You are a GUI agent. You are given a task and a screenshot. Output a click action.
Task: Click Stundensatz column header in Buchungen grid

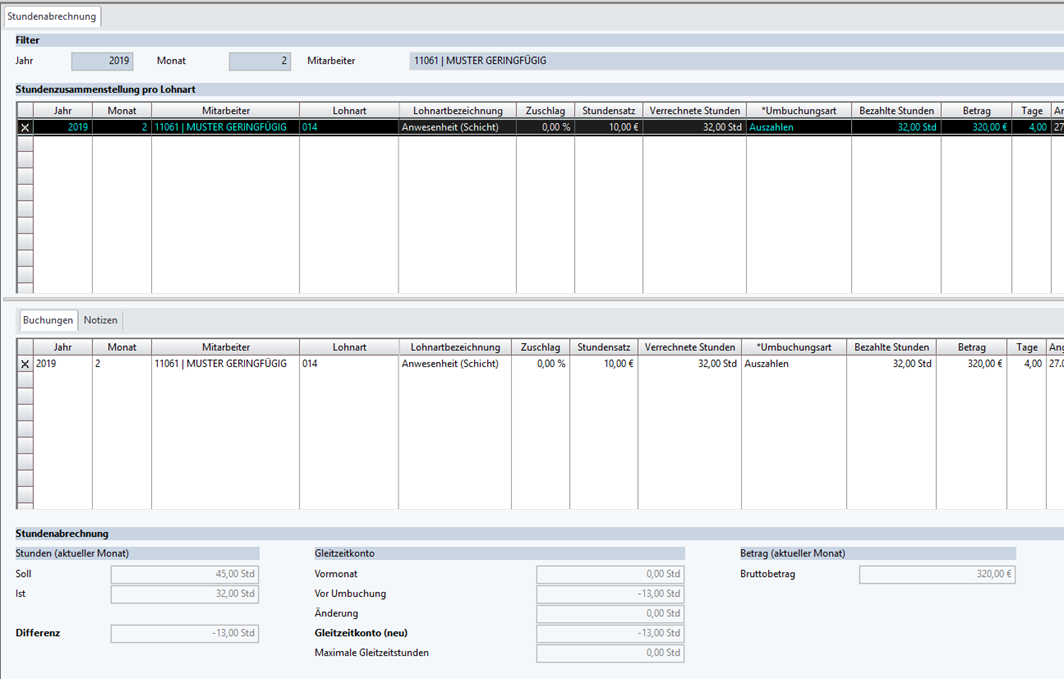tap(604, 347)
